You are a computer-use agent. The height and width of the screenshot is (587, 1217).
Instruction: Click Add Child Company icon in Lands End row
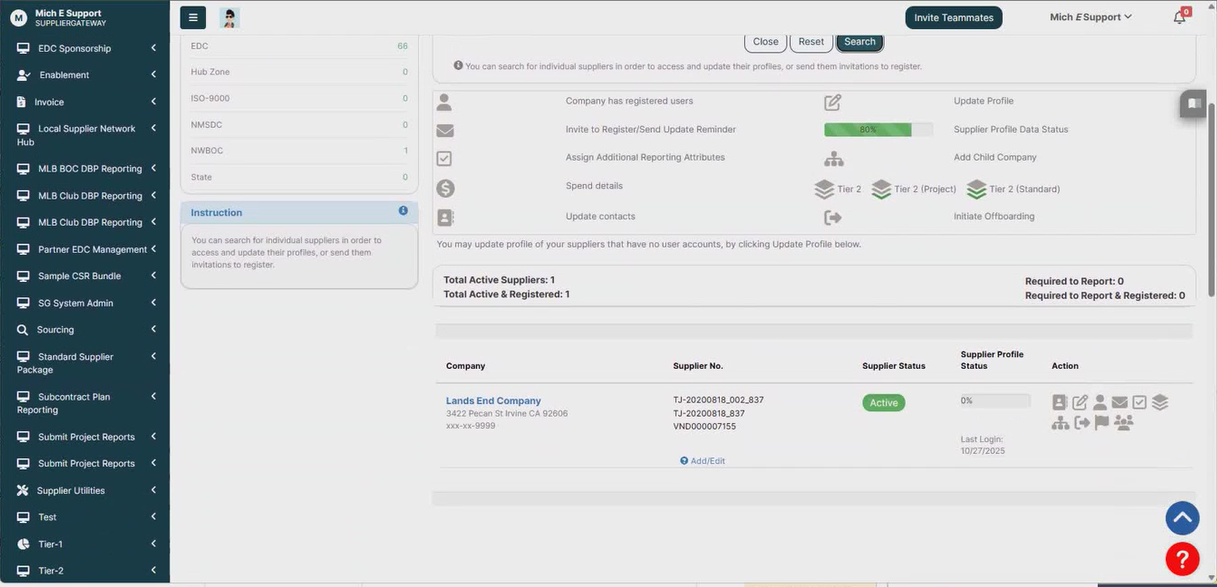pyautogui.click(x=1060, y=423)
